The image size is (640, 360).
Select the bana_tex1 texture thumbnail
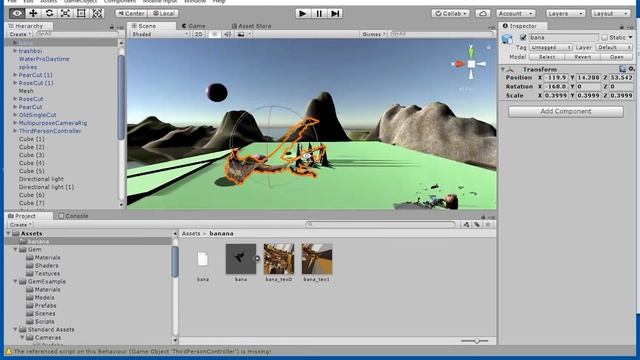point(317,259)
